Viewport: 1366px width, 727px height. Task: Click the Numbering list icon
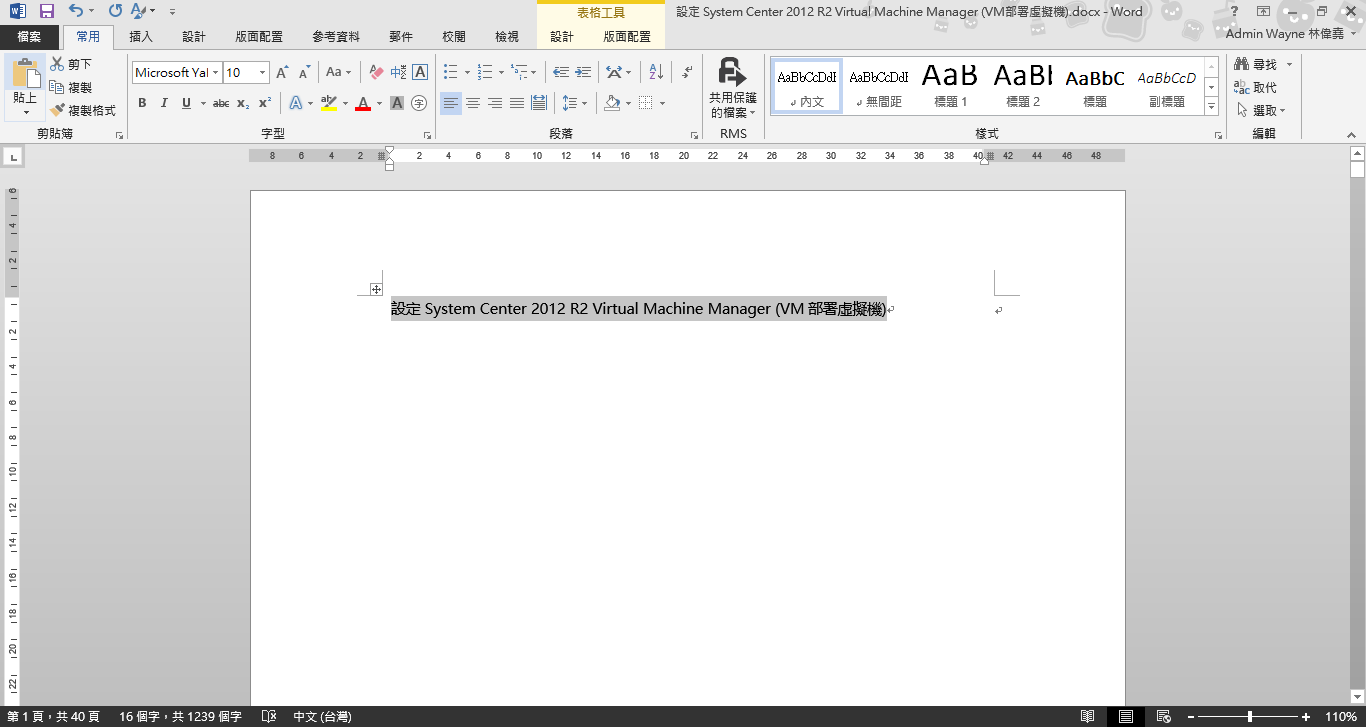click(485, 72)
